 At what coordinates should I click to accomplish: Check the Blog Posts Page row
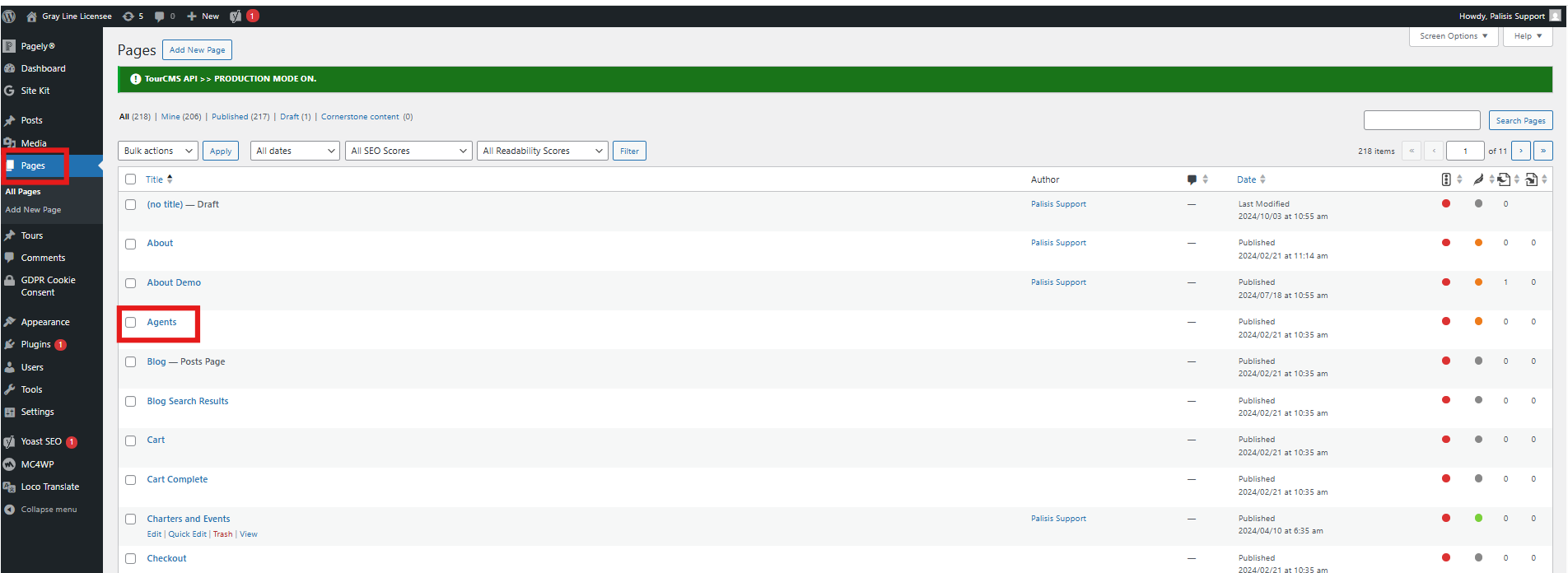[x=130, y=361]
